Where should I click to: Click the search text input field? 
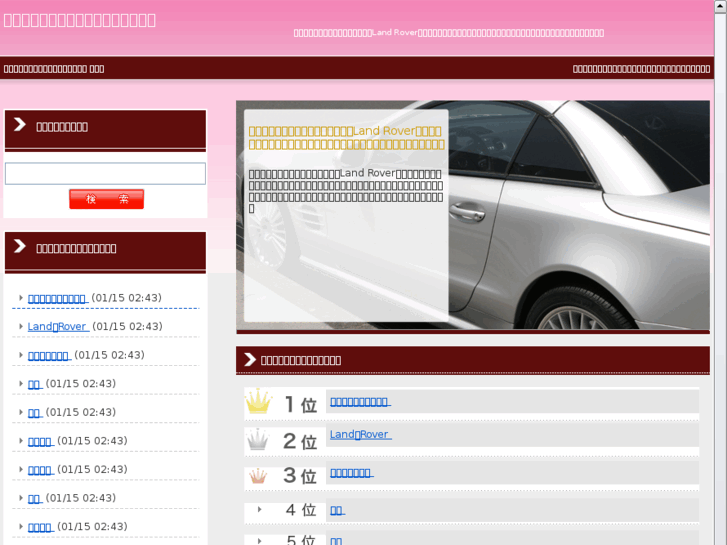(x=105, y=173)
